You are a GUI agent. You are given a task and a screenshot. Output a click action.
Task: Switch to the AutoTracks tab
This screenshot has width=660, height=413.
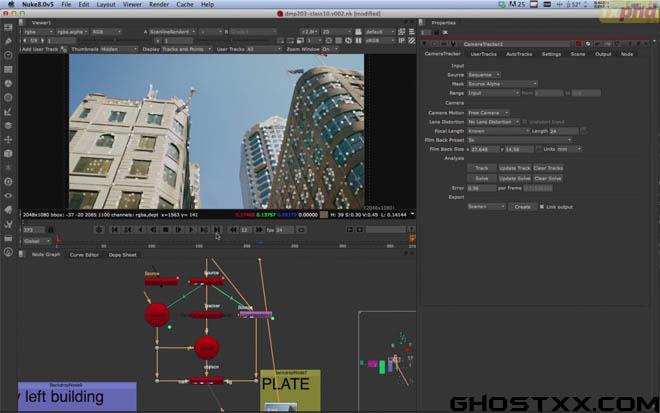tap(519, 54)
